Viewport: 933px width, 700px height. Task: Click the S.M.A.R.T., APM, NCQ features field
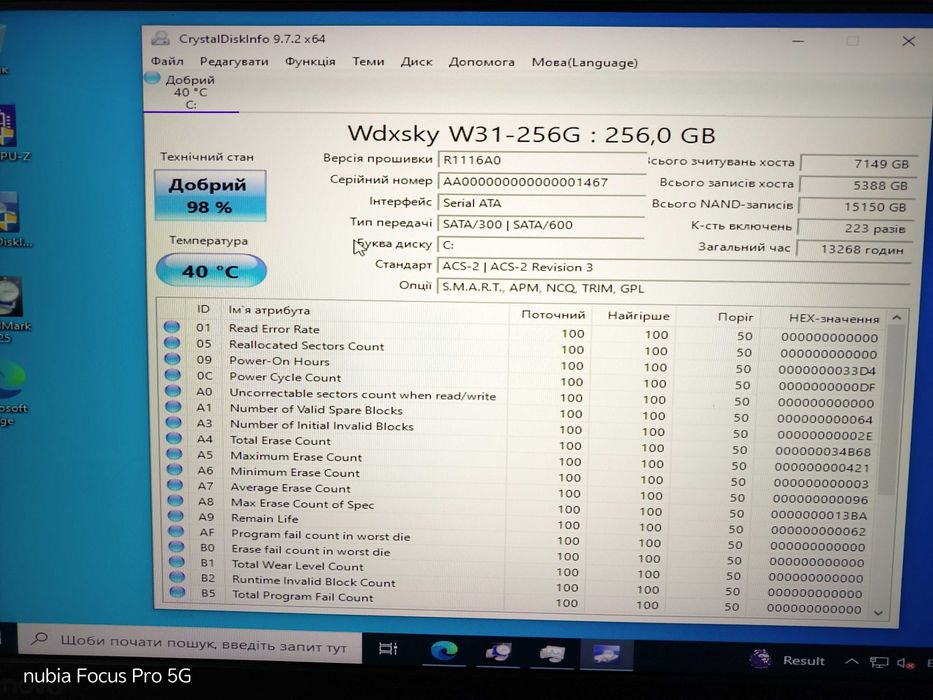point(673,288)
